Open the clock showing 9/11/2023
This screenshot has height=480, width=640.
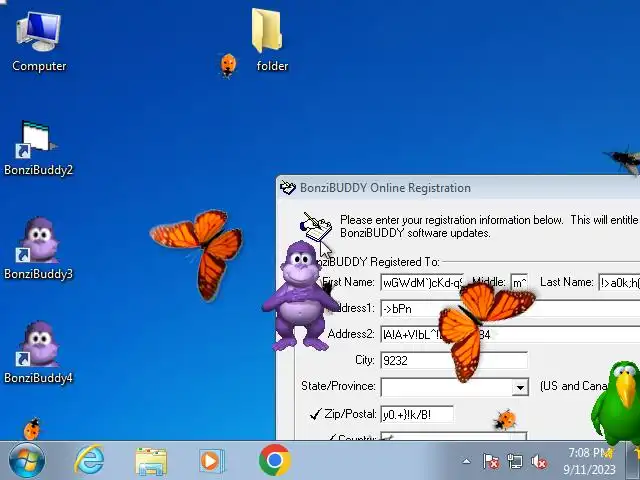coord(589,461)
